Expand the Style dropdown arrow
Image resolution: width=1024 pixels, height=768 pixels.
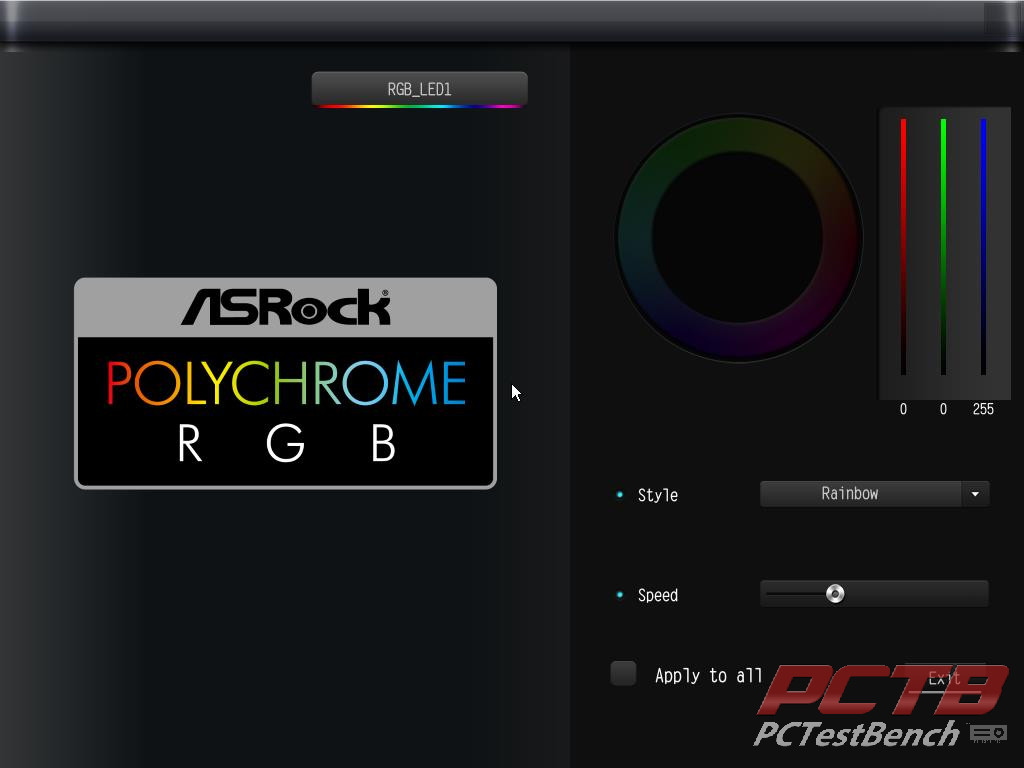point(975,494)
